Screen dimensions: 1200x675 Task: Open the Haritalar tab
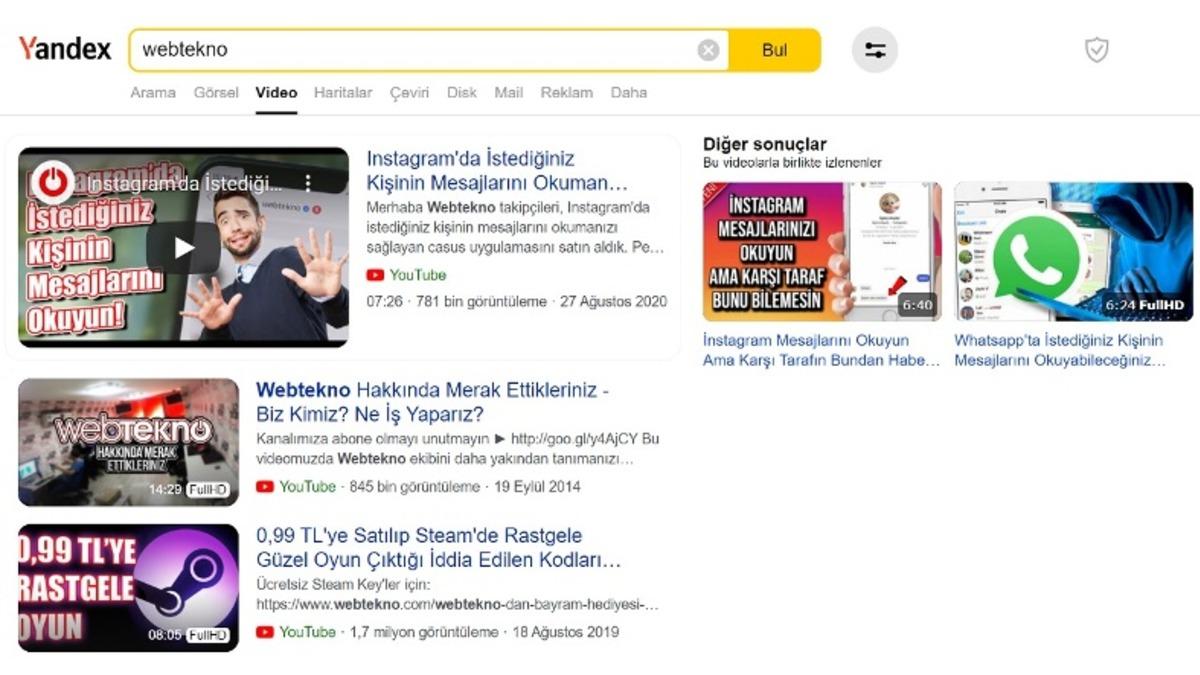click(x=343, y=92)
